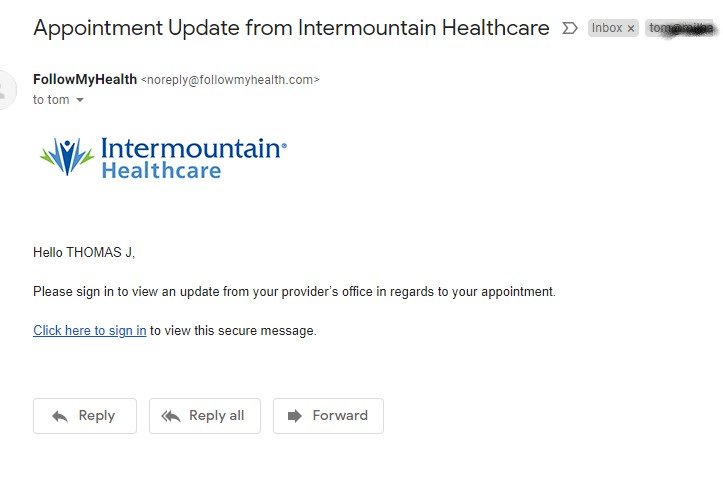Click the FollowMyHealth sender name
Viewport: 723px width, 498px height.
point(85,79)
